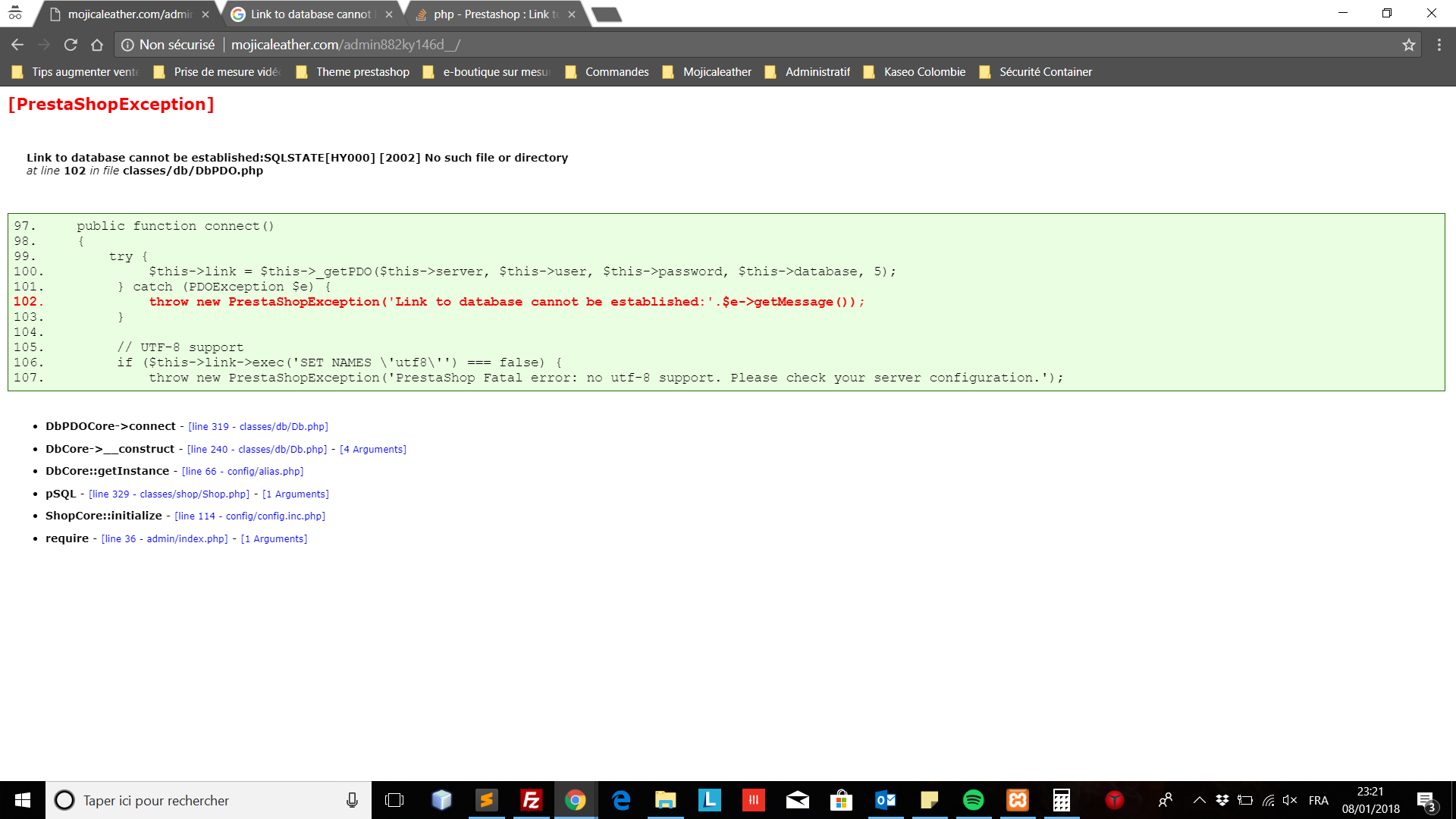Expand the 1 Arguments for pSQL
The width and height of the screenshot is (1456, 819).
point(296,494)
